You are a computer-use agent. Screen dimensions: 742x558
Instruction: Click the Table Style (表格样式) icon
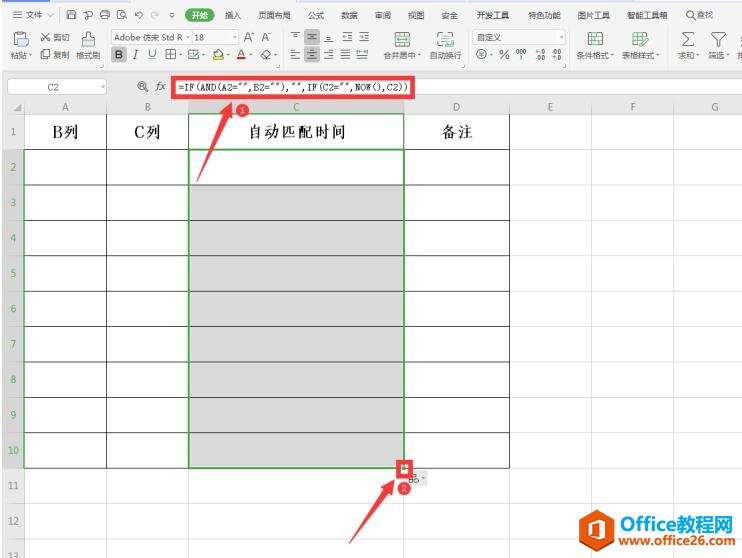click(x=639, y=39)
